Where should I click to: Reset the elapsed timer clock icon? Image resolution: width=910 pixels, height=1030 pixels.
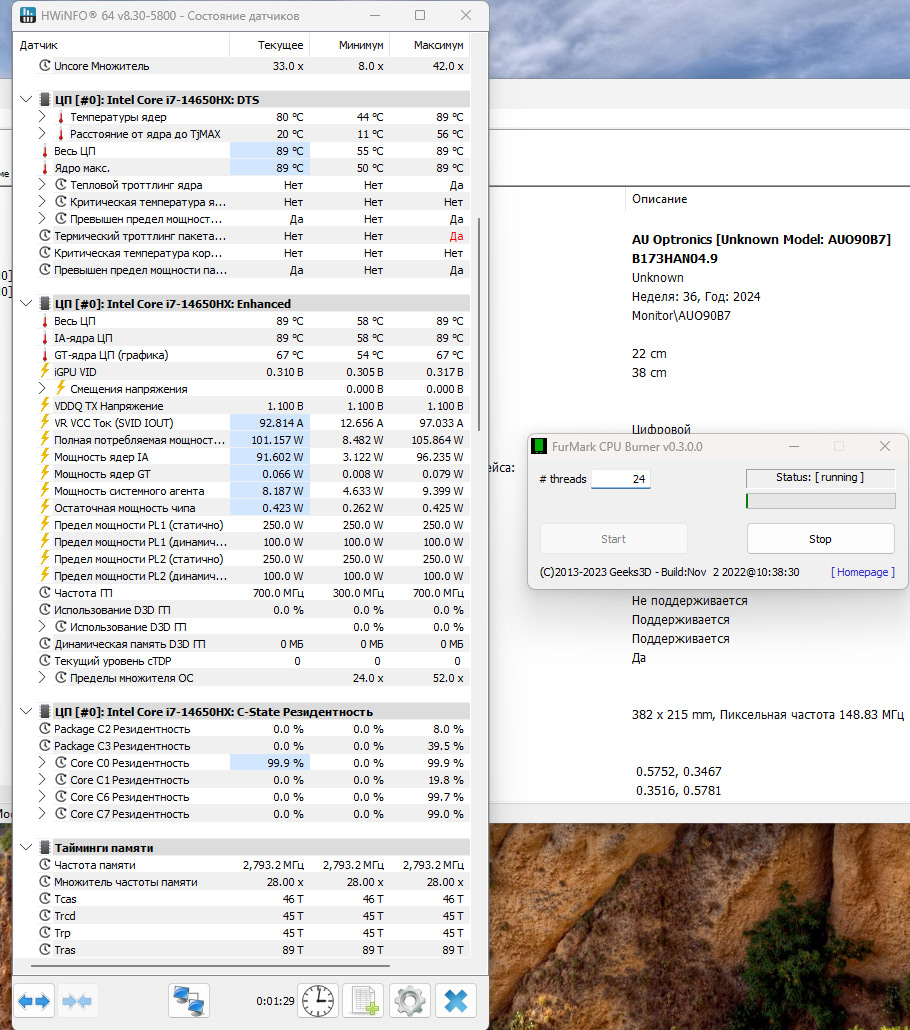coord(317,1000)
